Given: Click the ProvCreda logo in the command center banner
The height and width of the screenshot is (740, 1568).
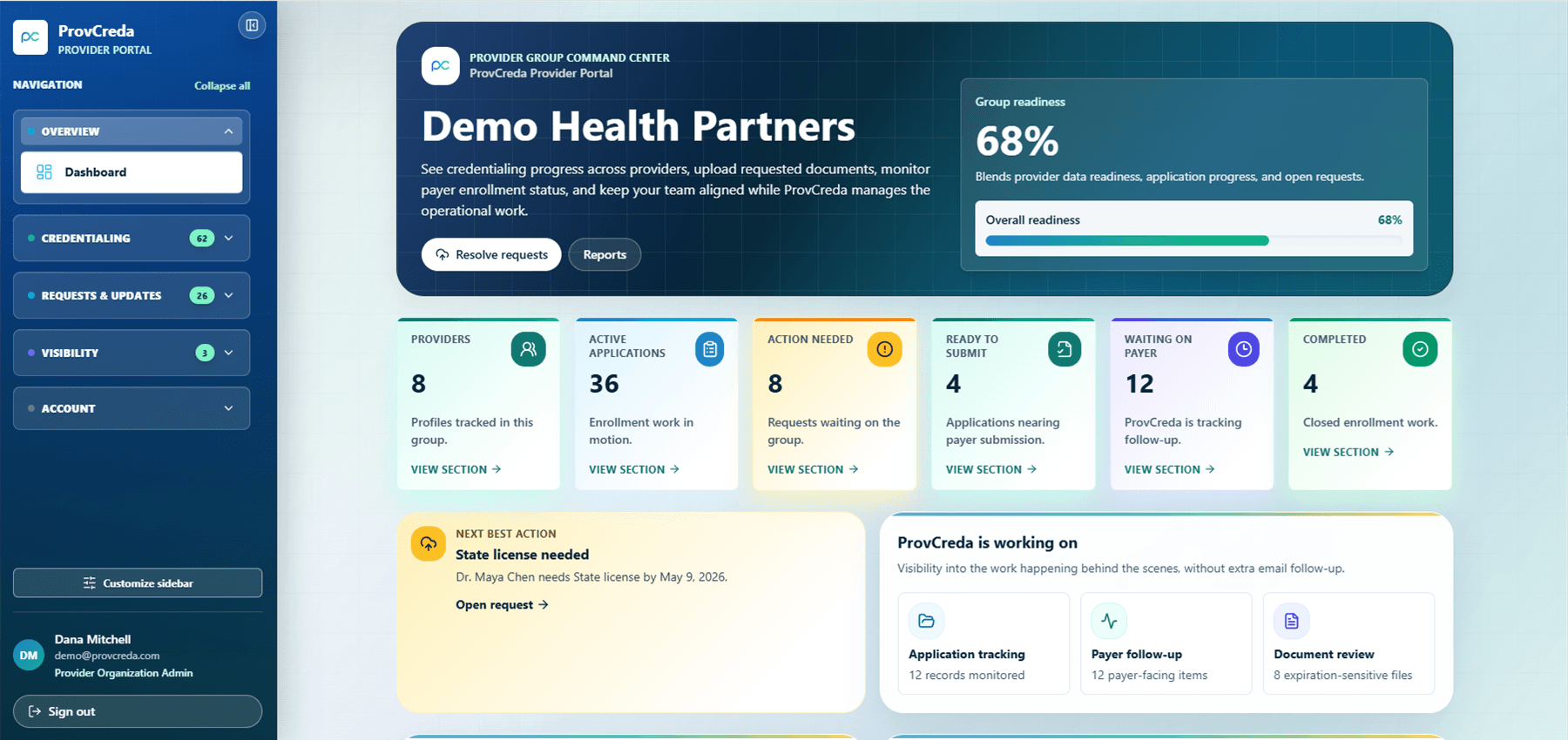Looking at the screenshot, I should tap(441, 66).
